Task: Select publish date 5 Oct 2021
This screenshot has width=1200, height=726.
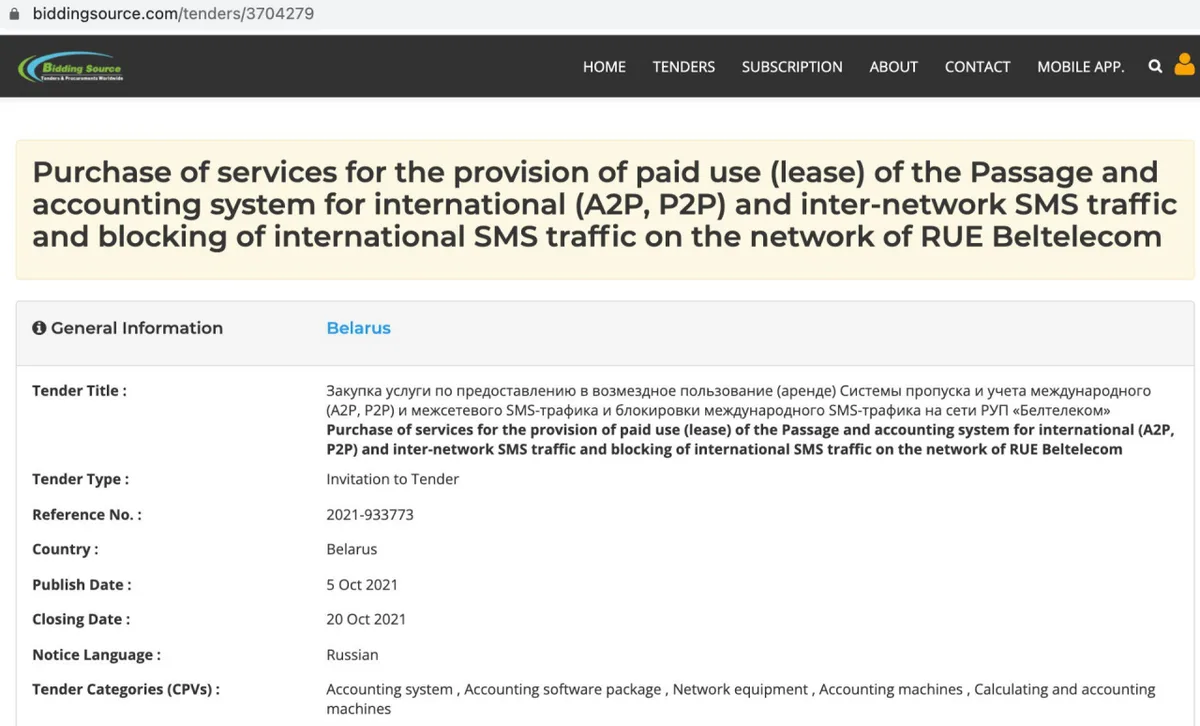Action: coord(362,584)
